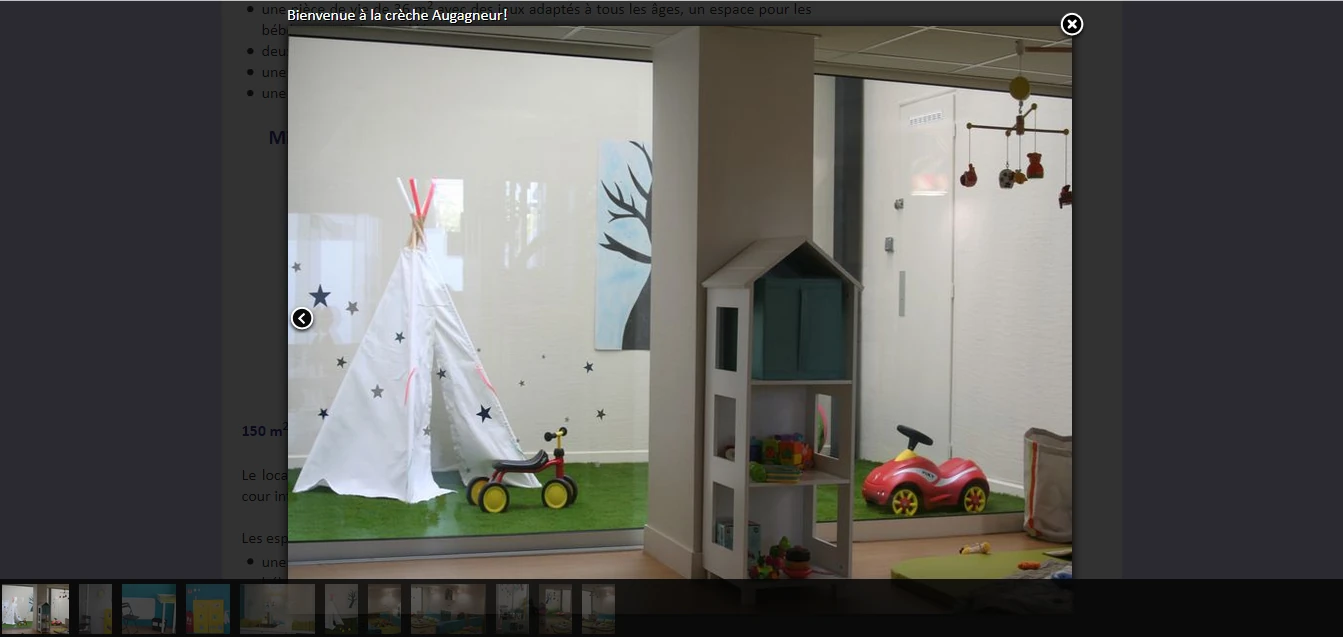The image size is (1343, 637).
Task: Select the first highlighted teepee thumbnail
Action: click(x=35, y=609)
